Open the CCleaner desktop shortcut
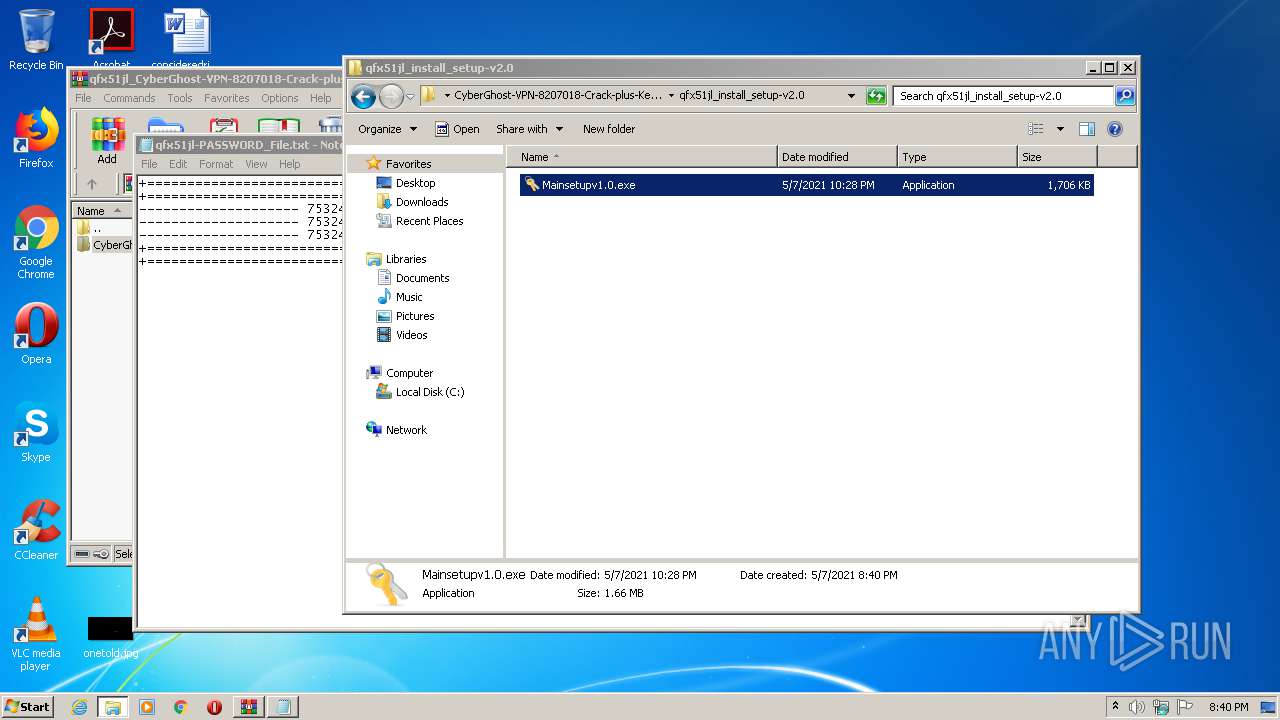Viewport: 1280px width, 720px height. pyautogui.click(x=36, y=530)
